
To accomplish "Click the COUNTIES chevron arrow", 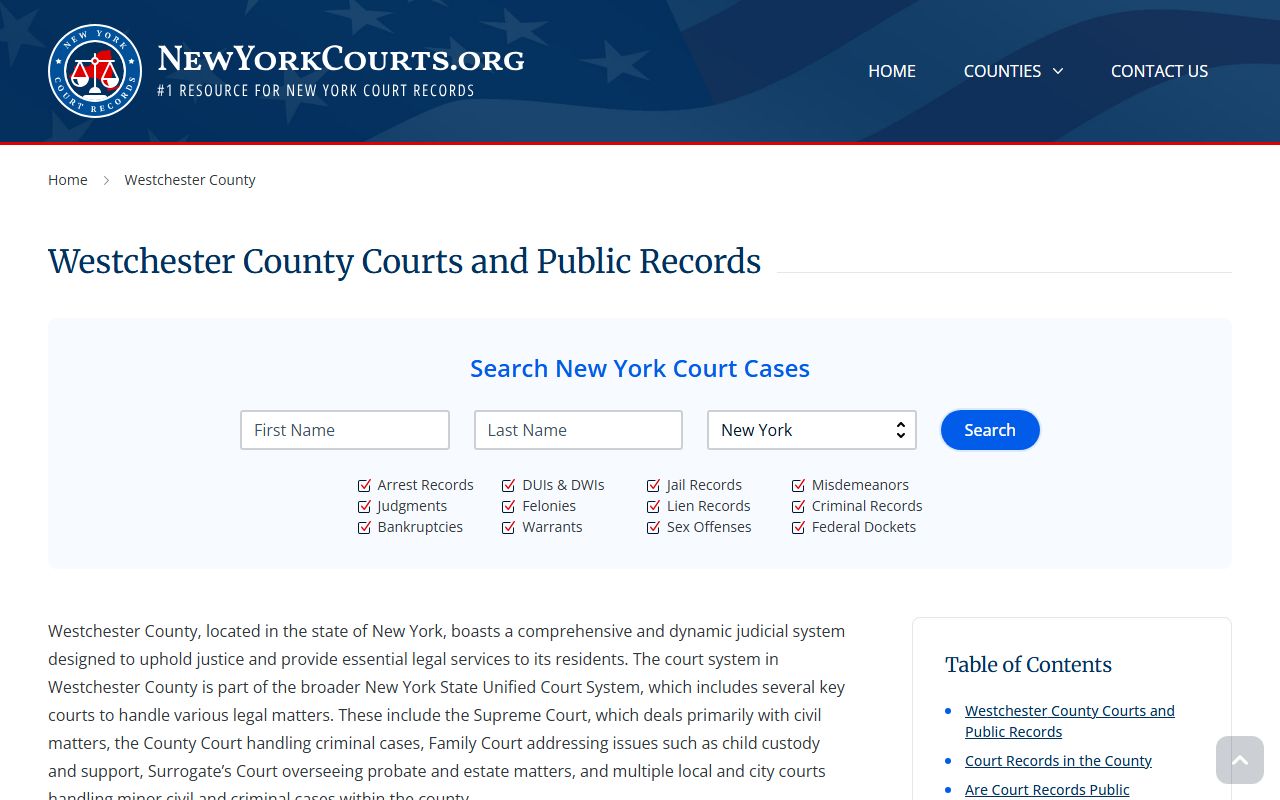I will coord(1057,71).
